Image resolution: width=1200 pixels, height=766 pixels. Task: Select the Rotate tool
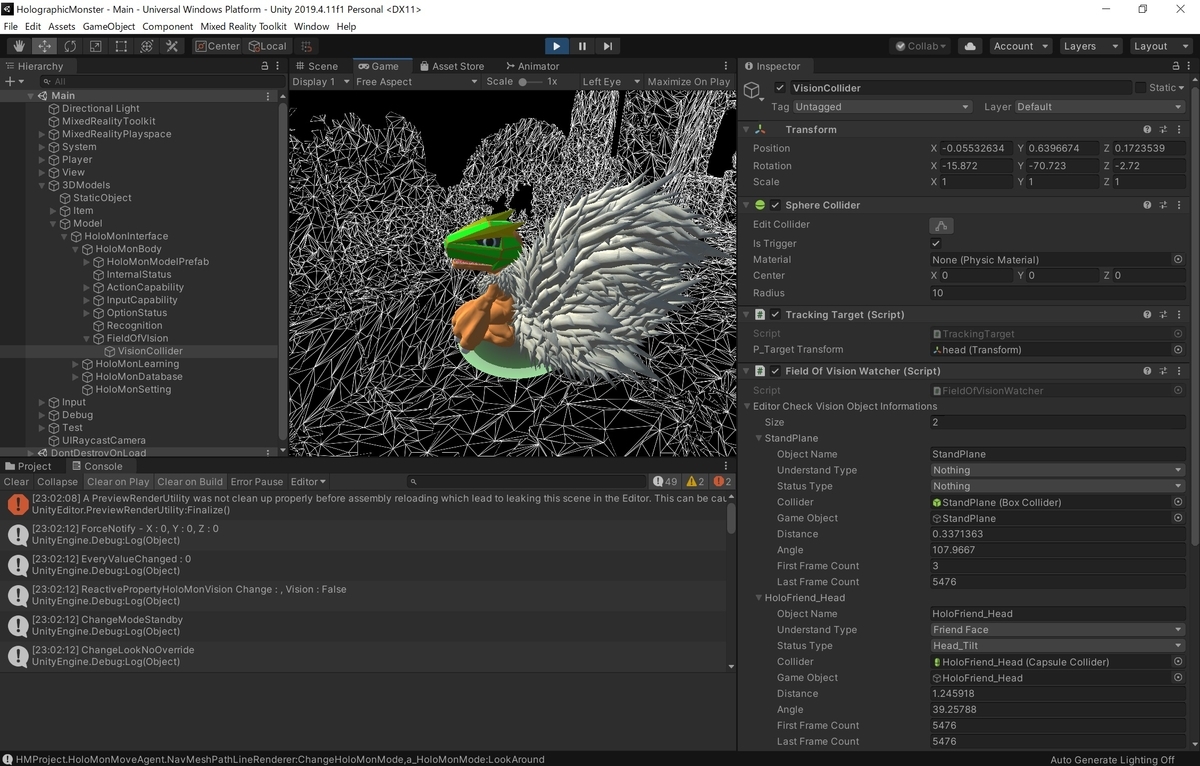click(70, 46)
